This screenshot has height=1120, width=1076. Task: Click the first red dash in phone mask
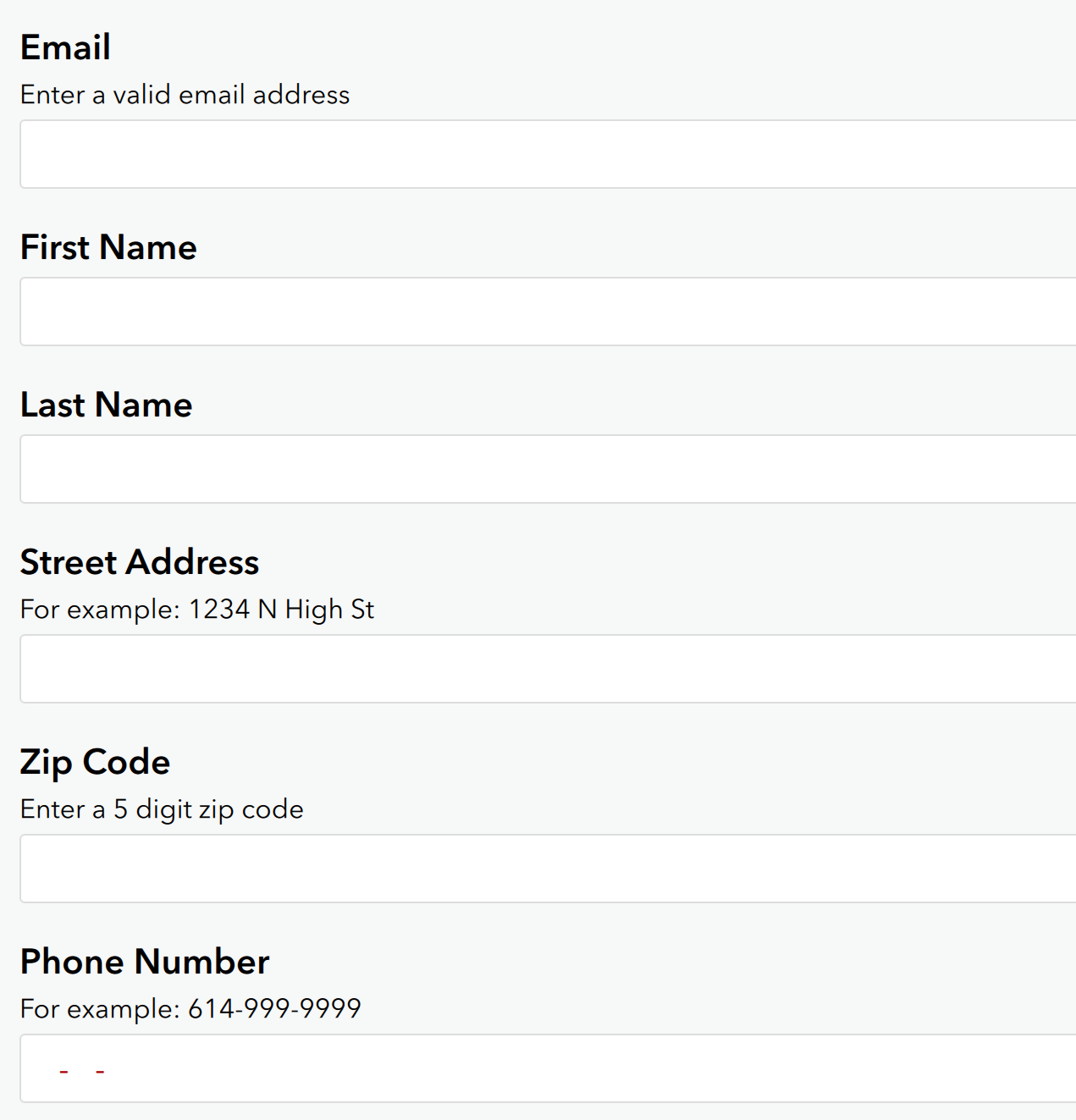coord(63,1072)
